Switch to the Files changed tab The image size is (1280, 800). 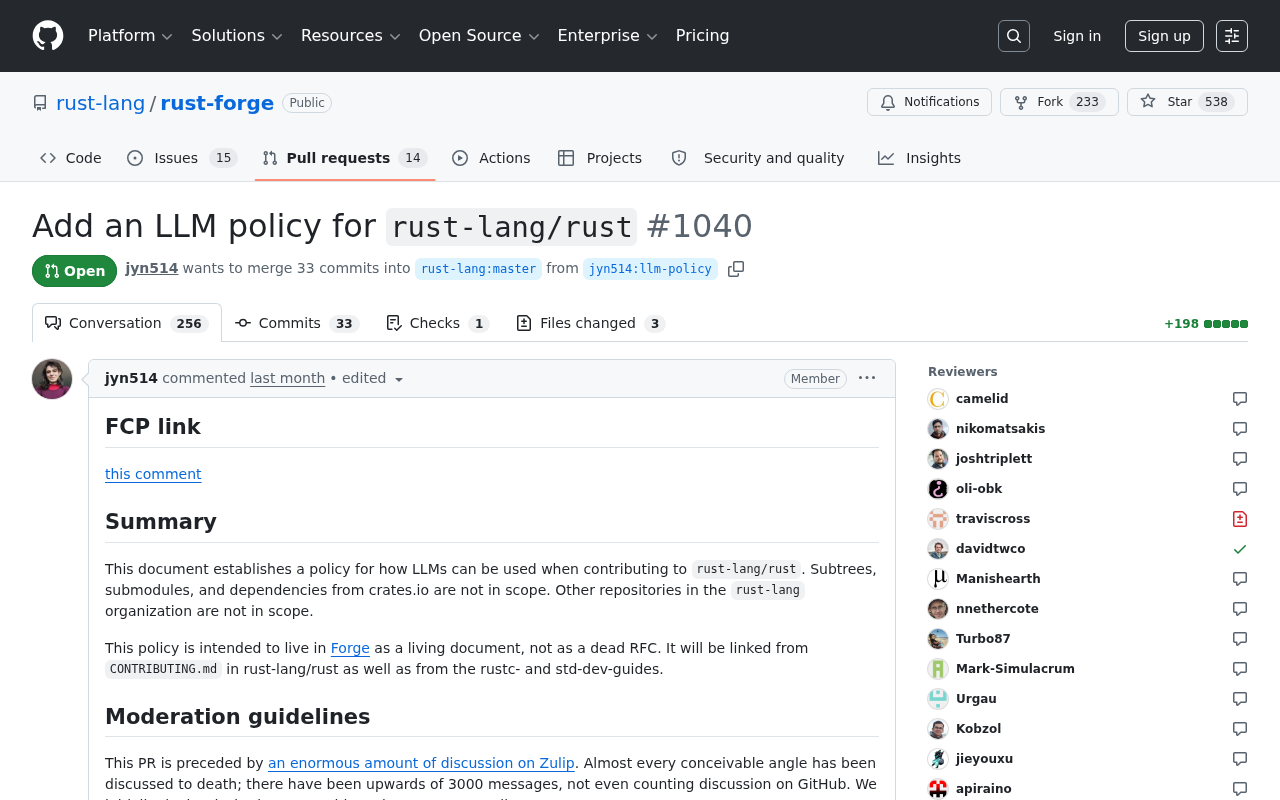[x=591, y=323]
